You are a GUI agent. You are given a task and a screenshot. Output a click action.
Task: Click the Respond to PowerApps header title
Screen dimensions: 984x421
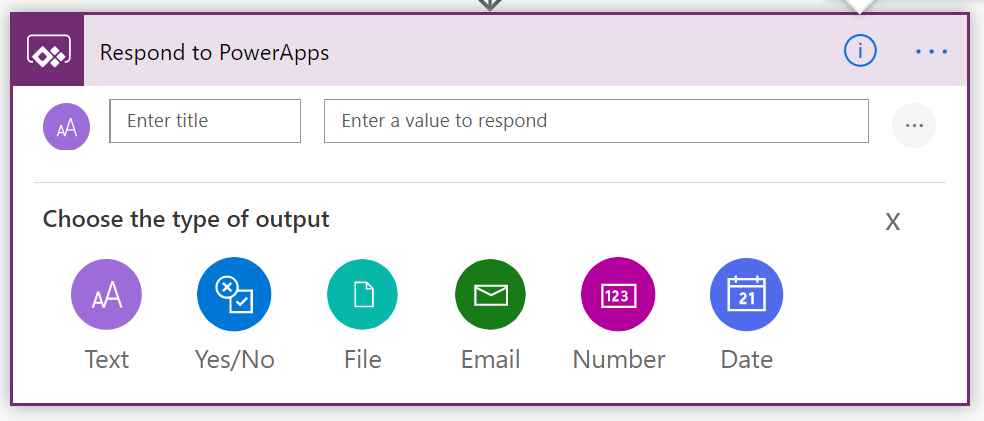click(215, 53)
